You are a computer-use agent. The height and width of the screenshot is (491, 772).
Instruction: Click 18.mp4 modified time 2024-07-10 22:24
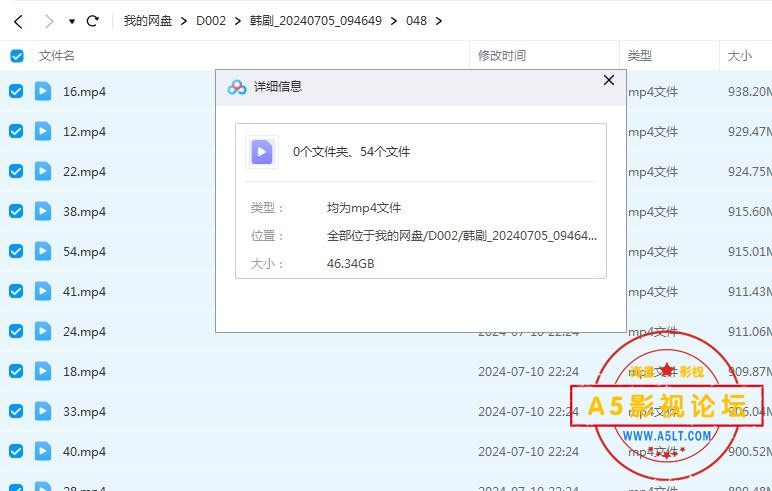(x=528, y=371)
